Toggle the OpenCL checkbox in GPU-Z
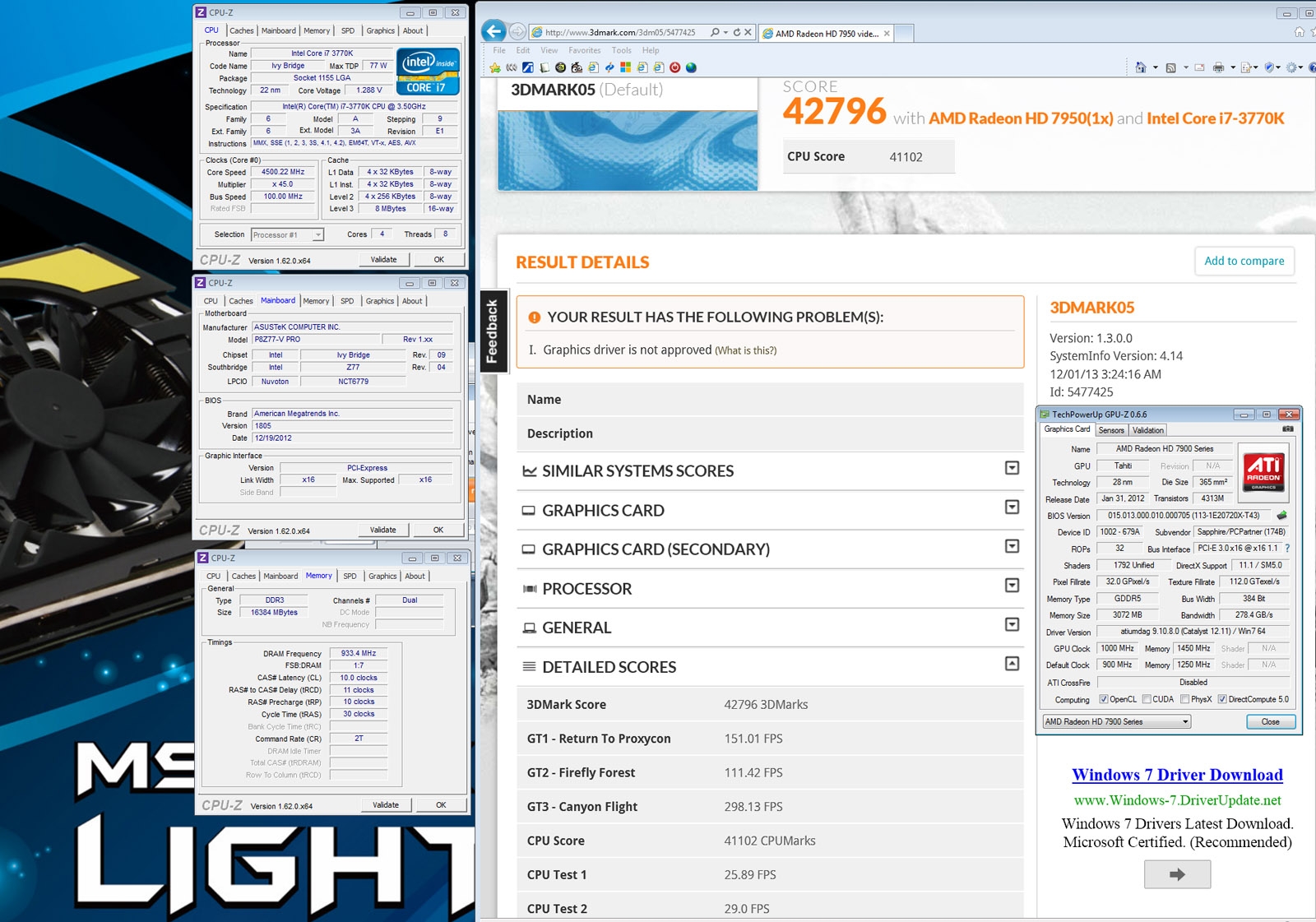 tap(1104, 700)
